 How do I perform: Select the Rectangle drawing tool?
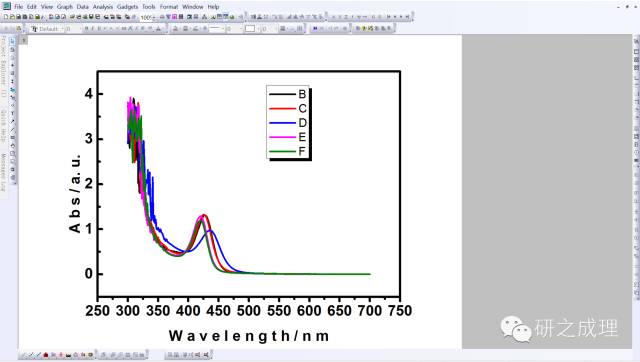[12, 138]
